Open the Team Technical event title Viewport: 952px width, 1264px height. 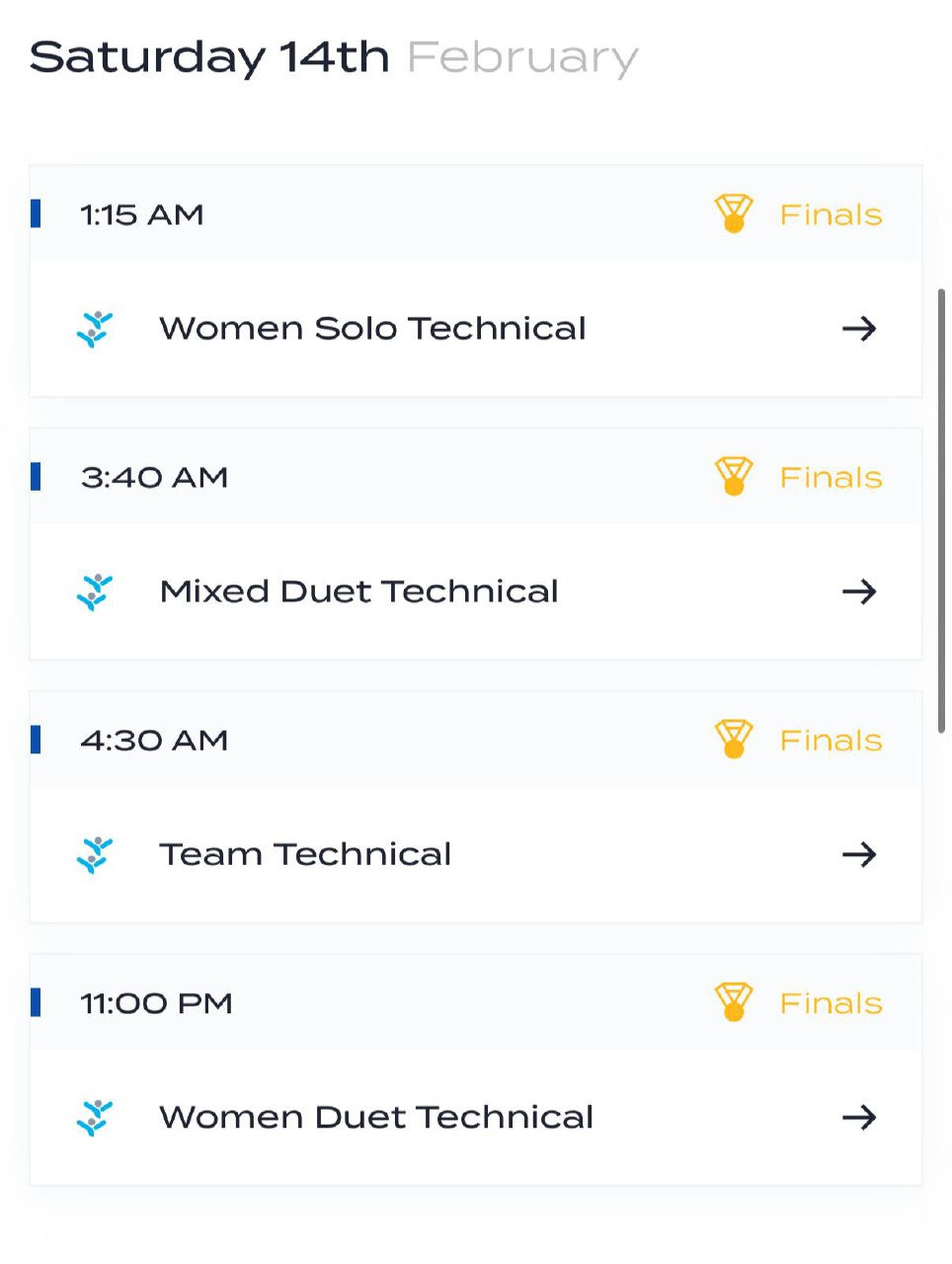[x=305, y=854]
